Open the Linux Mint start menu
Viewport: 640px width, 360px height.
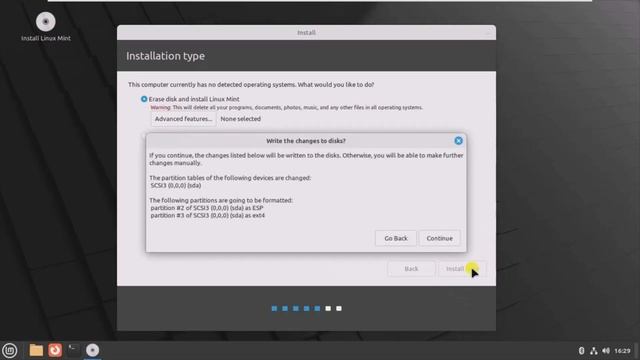(10, 350)
